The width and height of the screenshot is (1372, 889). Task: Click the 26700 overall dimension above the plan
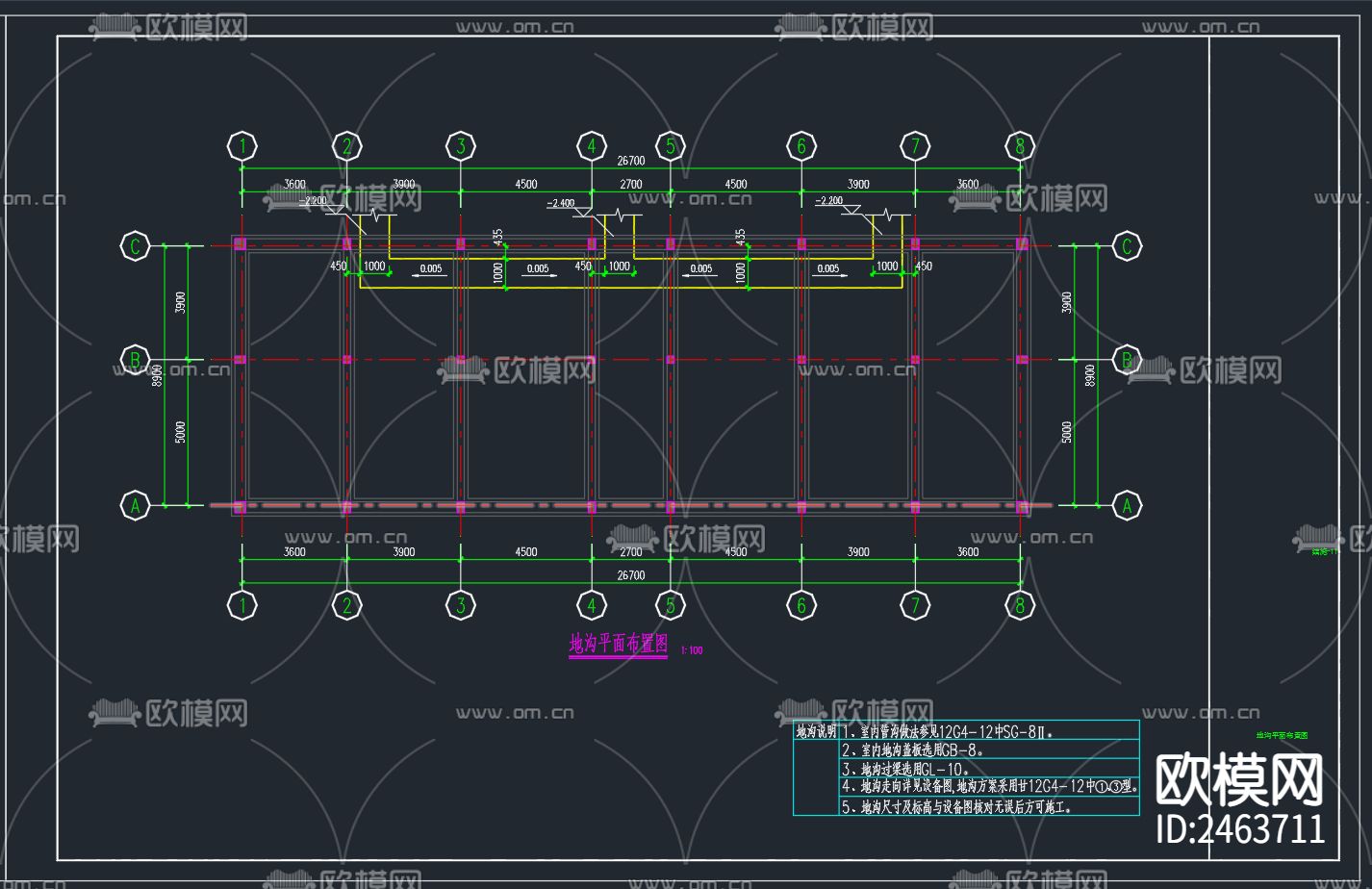(x=631, y=162)
